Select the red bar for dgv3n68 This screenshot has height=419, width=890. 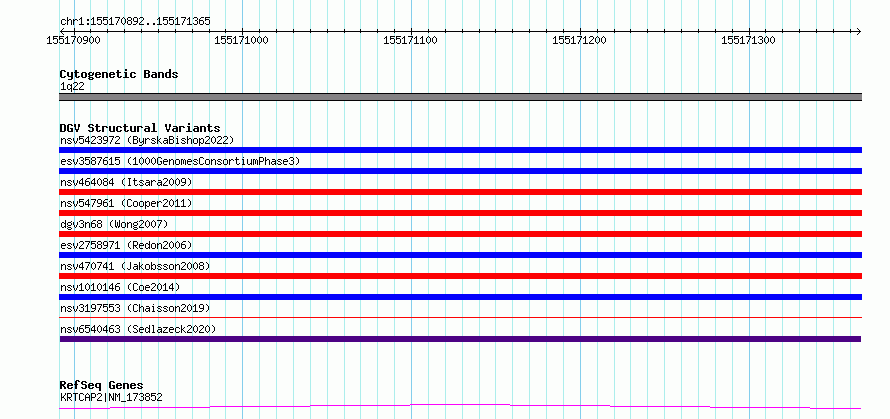[460, 234]
